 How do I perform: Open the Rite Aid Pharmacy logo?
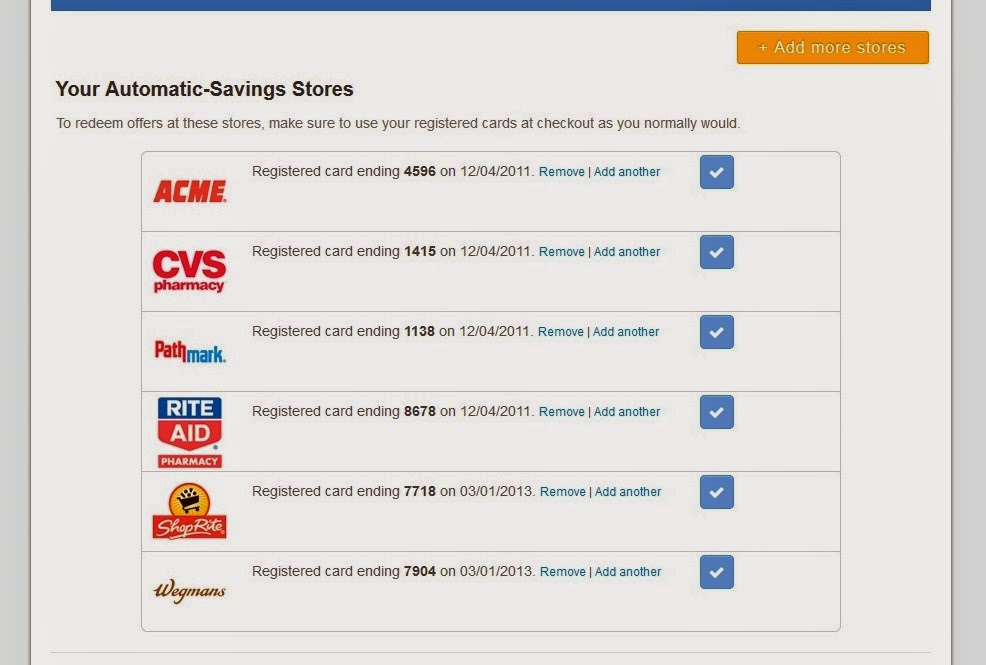pyautogui.click(x=189, y=432)
